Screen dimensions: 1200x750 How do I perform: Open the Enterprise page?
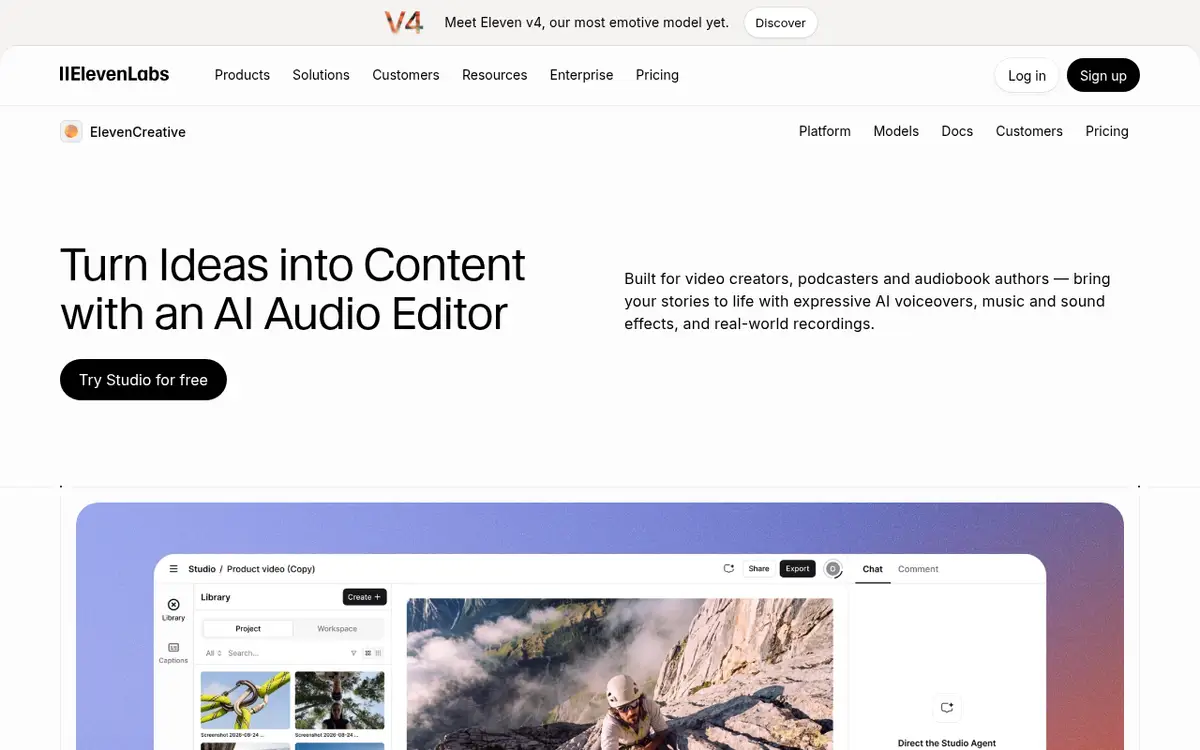pyautogui.click(x=582, y=75)
